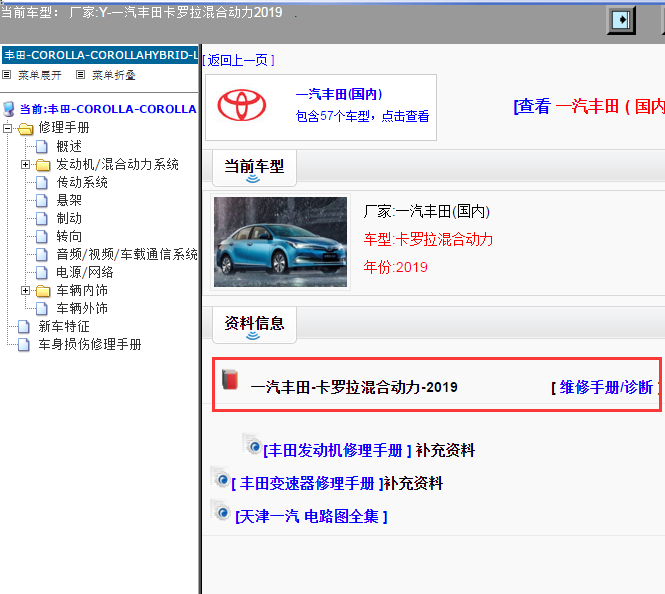The height and width of the screenshot is (594, 665).
Task: Click the 菜单折叠 list icon
Action: pyautogui.click(x=80, y=75)
